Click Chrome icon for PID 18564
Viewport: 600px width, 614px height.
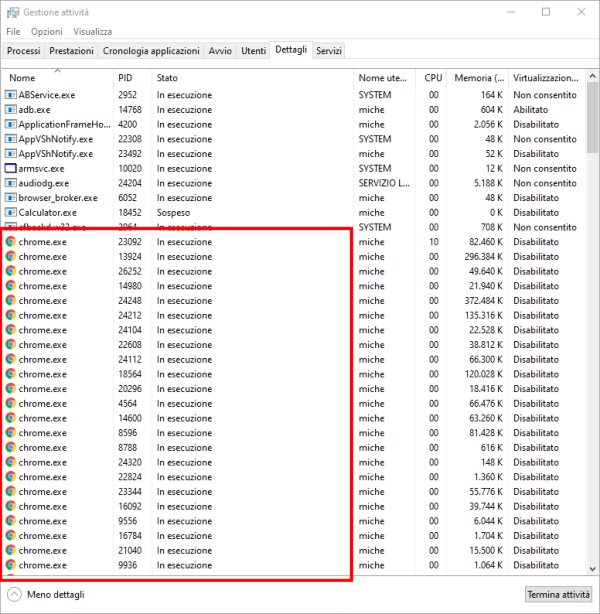click(11, 374)
